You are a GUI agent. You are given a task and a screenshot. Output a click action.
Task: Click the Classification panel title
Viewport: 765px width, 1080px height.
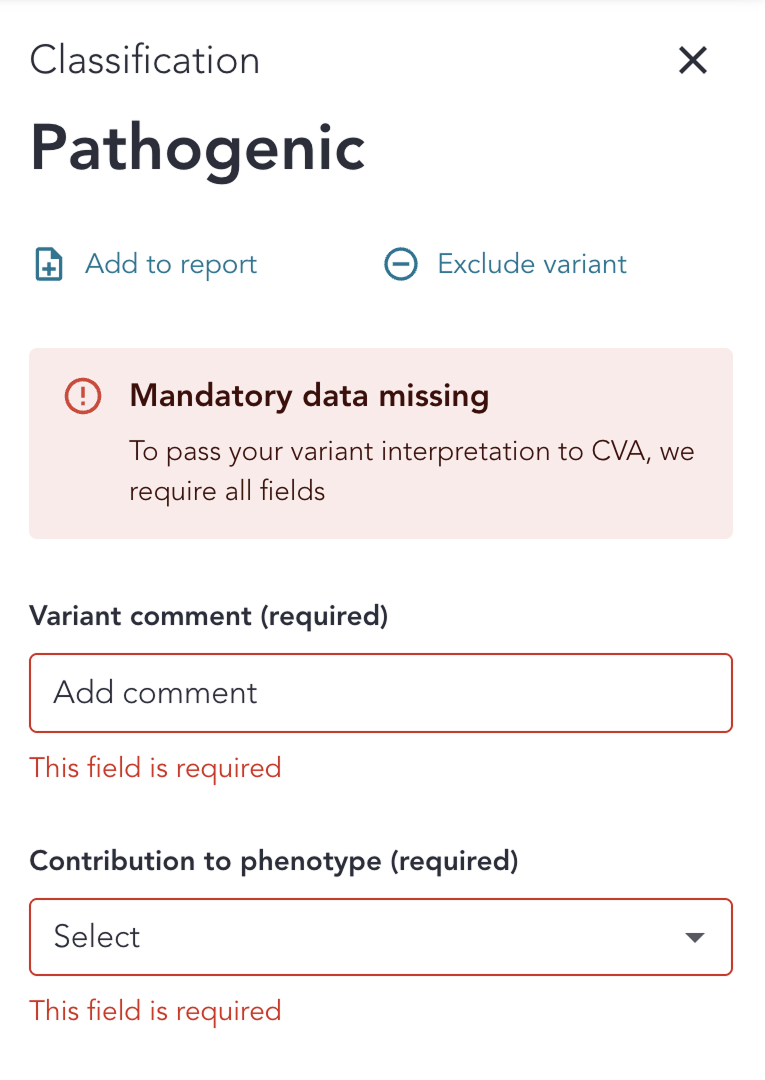point(144,60)
